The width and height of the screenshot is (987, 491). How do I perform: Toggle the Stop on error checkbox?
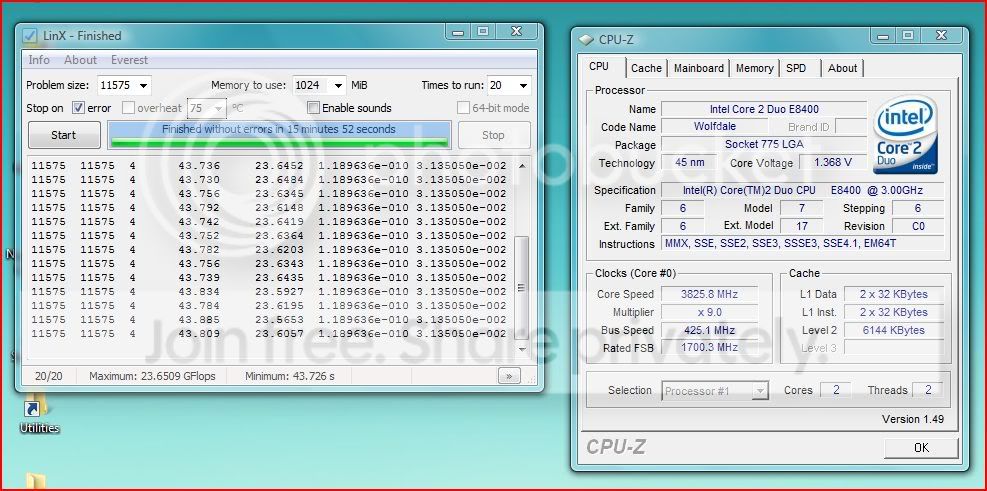pos(79,108)
